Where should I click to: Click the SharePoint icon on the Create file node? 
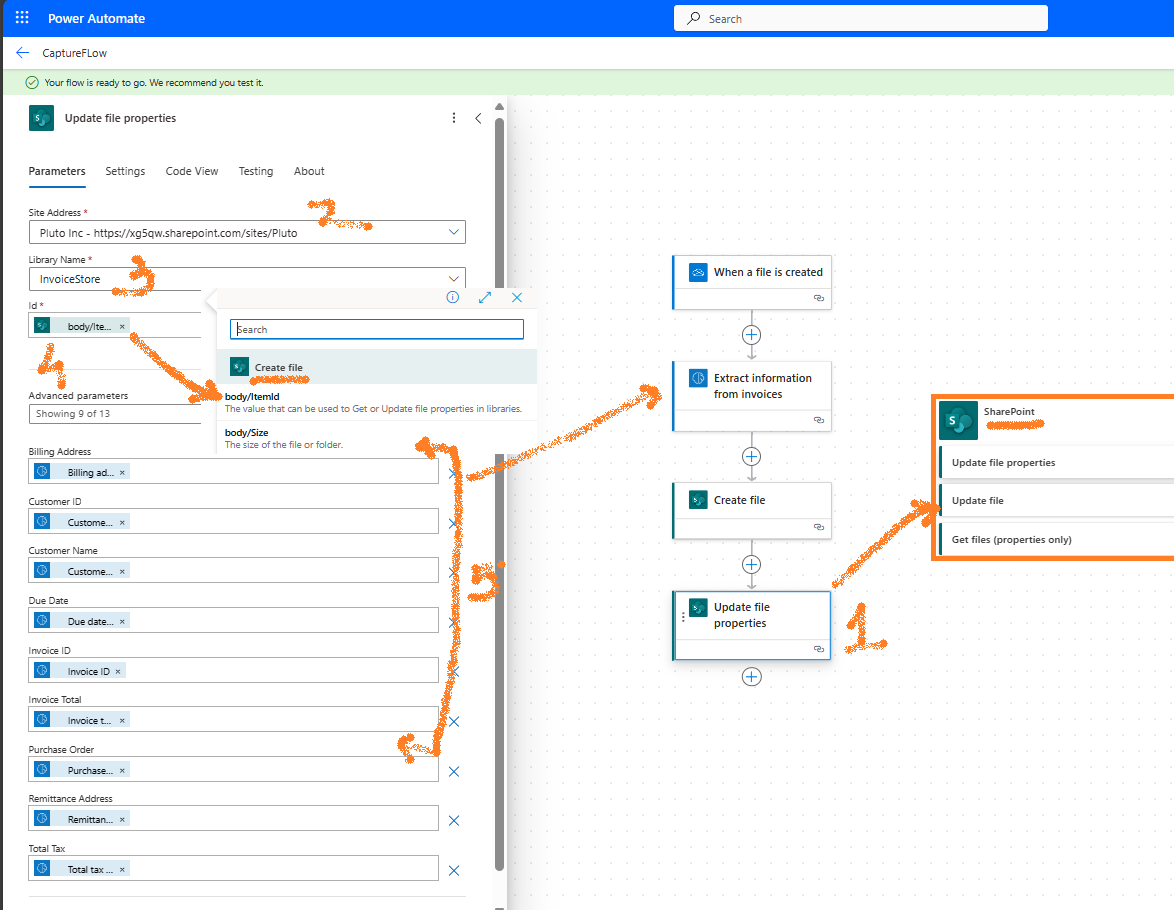pyautogui.click(x=698, y=500)
